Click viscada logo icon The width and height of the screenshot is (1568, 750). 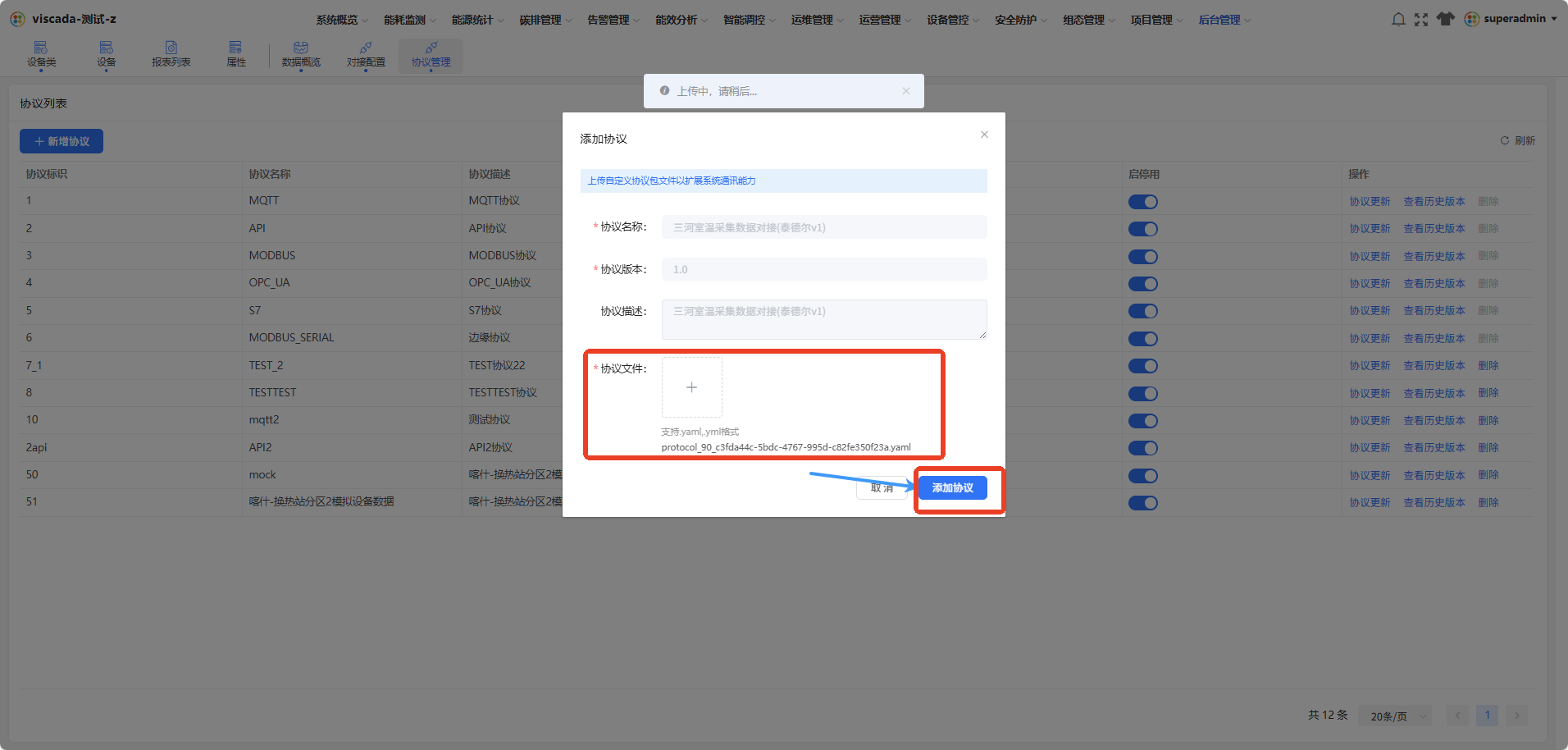click(x=17, y=19)
